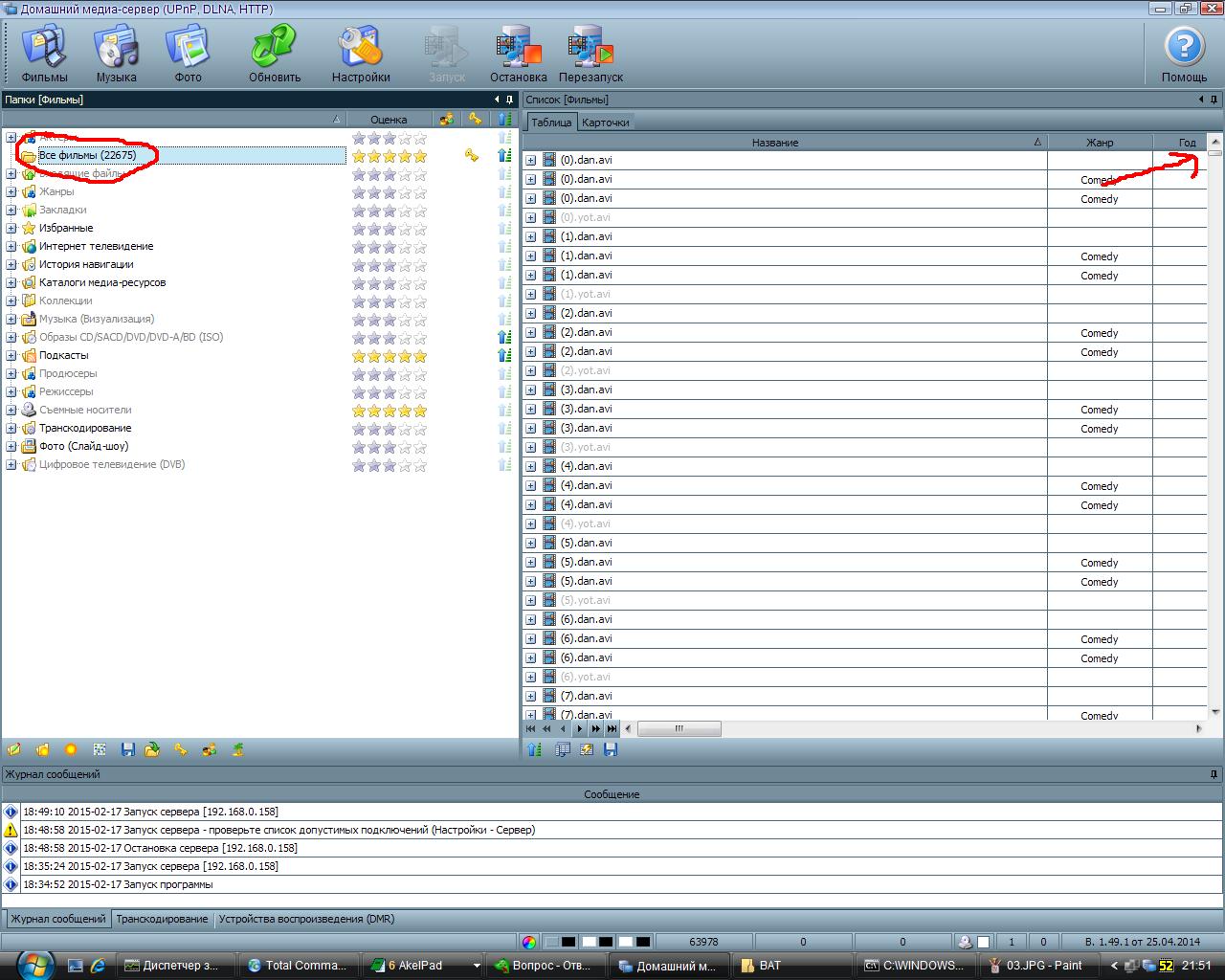The width and height of the screenshot is (1225, 980).
Task: Click the Оценка column header
Action: pyautogui.click(x=389, y=120)
